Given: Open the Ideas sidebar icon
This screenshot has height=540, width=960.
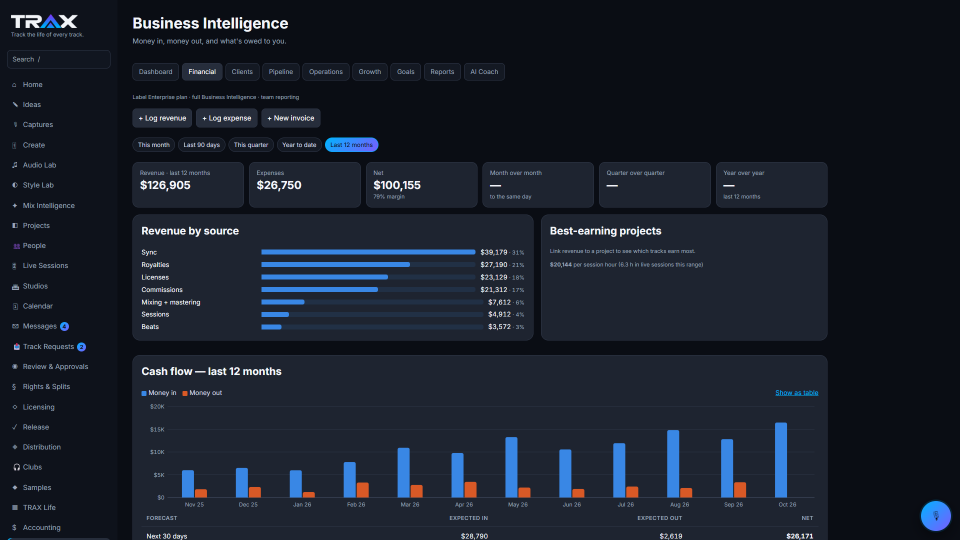Looking at the screenshot, I should pyautogui.click(x=15, y=105).
